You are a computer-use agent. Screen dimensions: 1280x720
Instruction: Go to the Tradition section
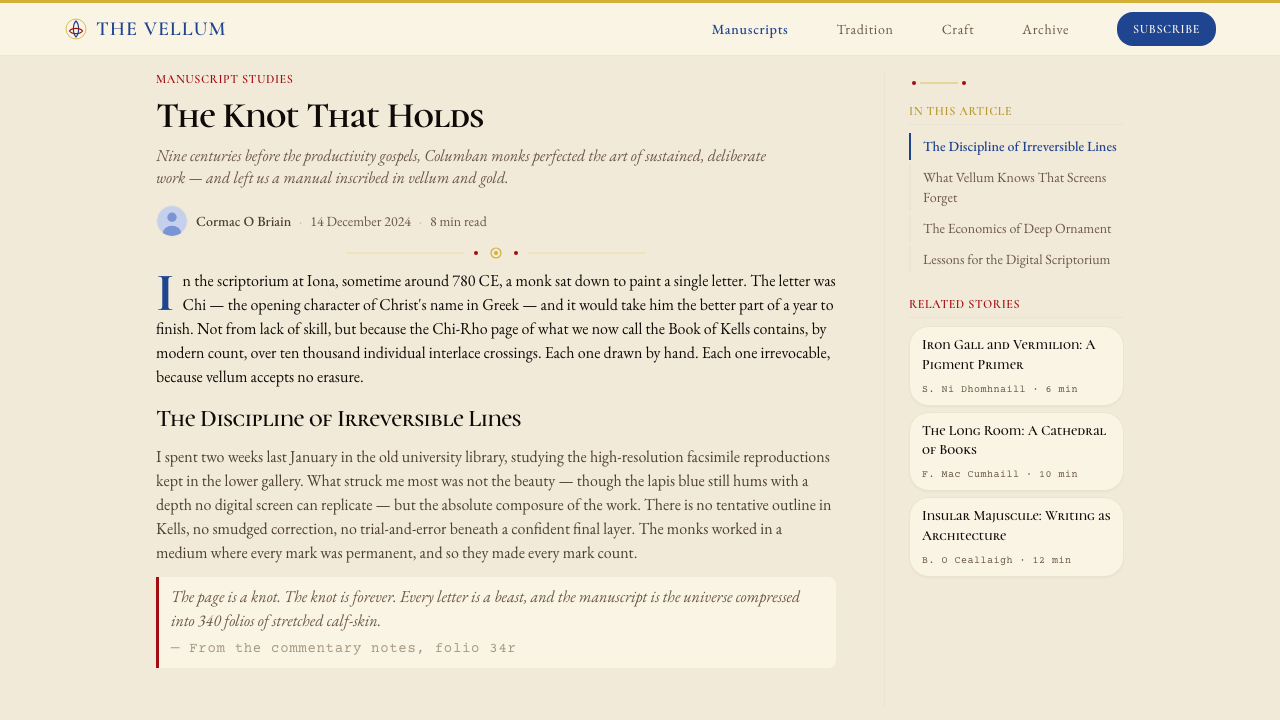865,29
